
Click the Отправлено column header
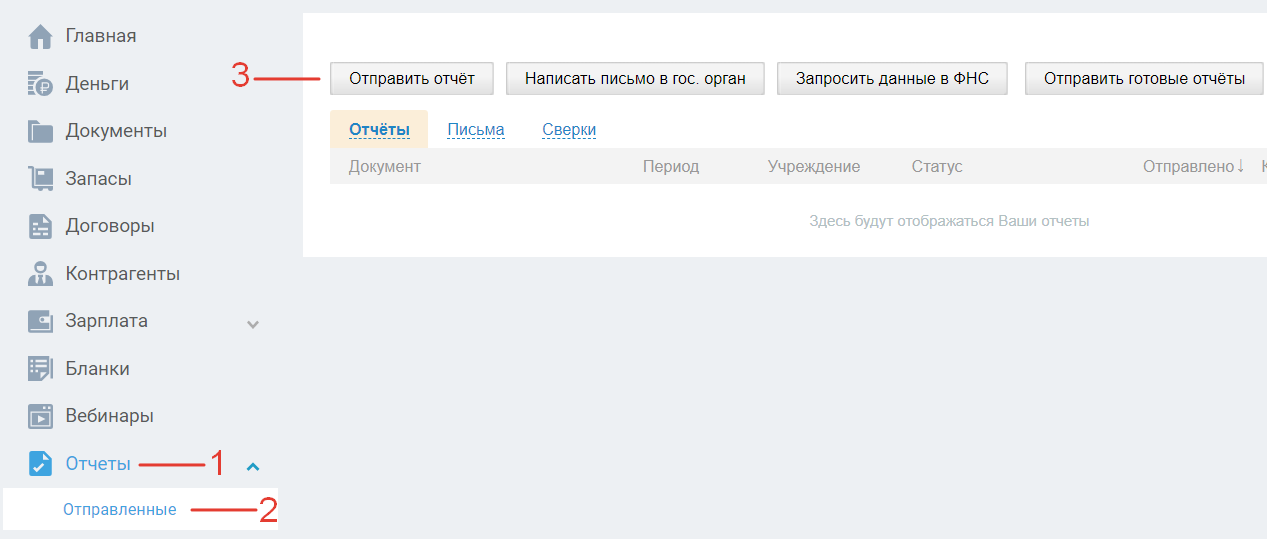pyautogui.click(x=1188, y=166)
